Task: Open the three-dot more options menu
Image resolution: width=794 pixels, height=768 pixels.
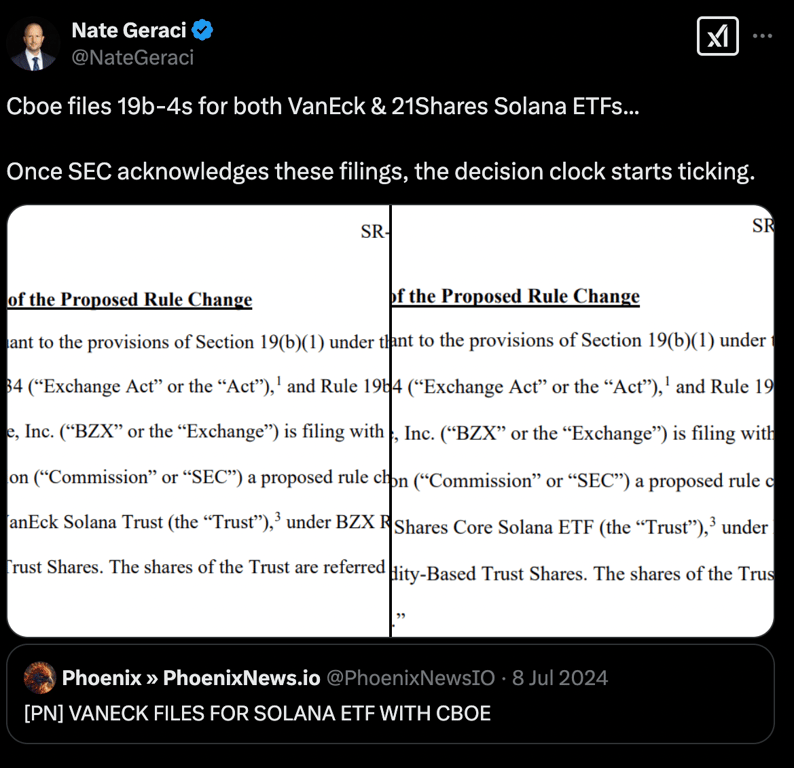Action: 762,37
